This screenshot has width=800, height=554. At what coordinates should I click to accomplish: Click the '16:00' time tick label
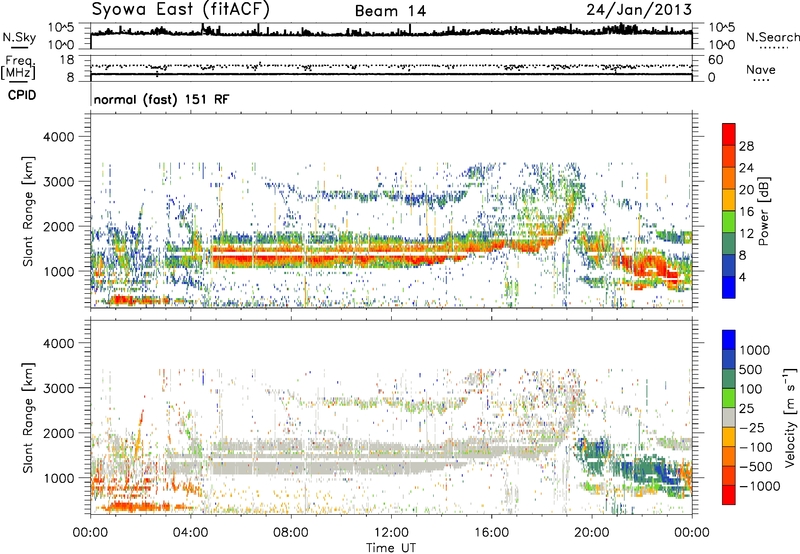click(x=491, y=533)
